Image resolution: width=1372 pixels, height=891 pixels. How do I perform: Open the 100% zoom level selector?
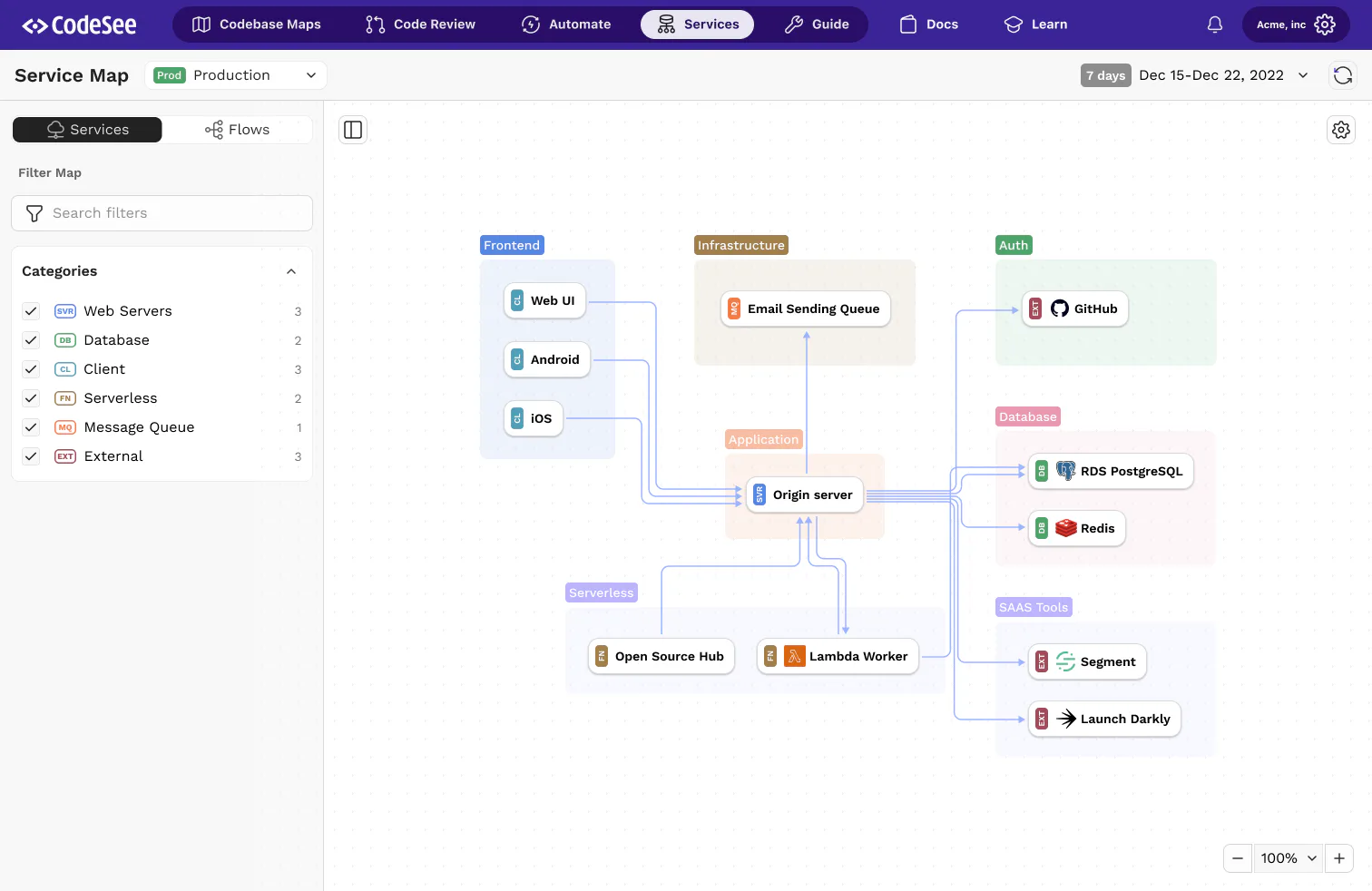(1289, 858)
